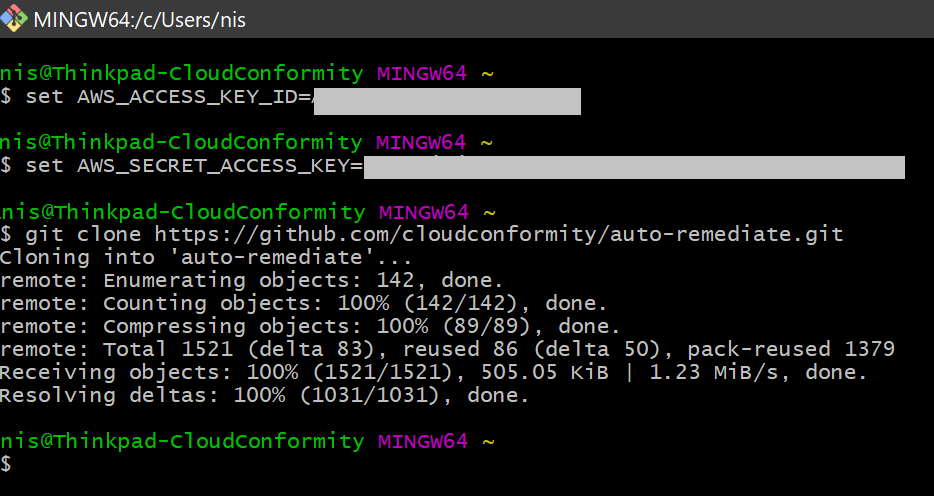Open the cloudconformity auto-remediate GitHub URL
The height and width of the screenshot is (496, 934).
point(499,235)
